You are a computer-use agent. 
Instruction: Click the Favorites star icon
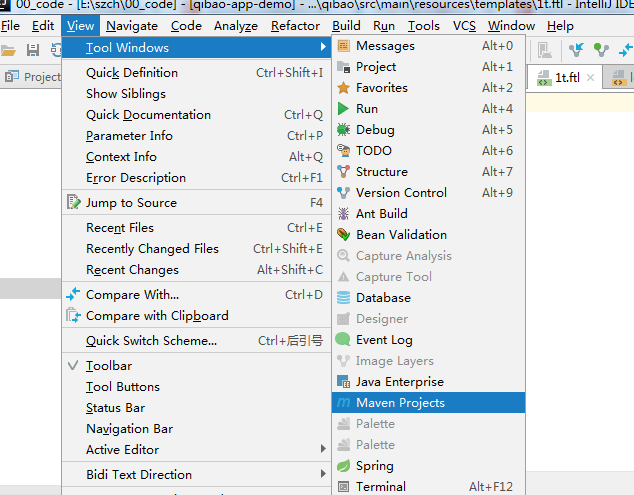pyautogui.click(x=343, y=88)
